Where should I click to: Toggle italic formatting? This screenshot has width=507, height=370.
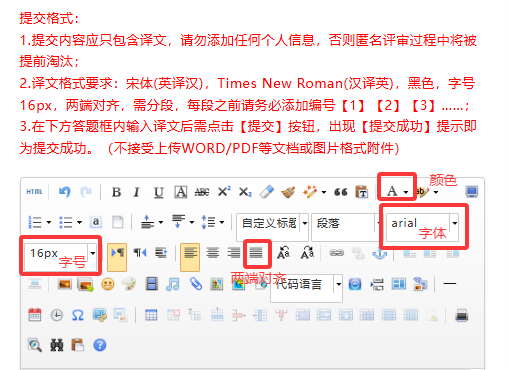[x=137, y=192]
